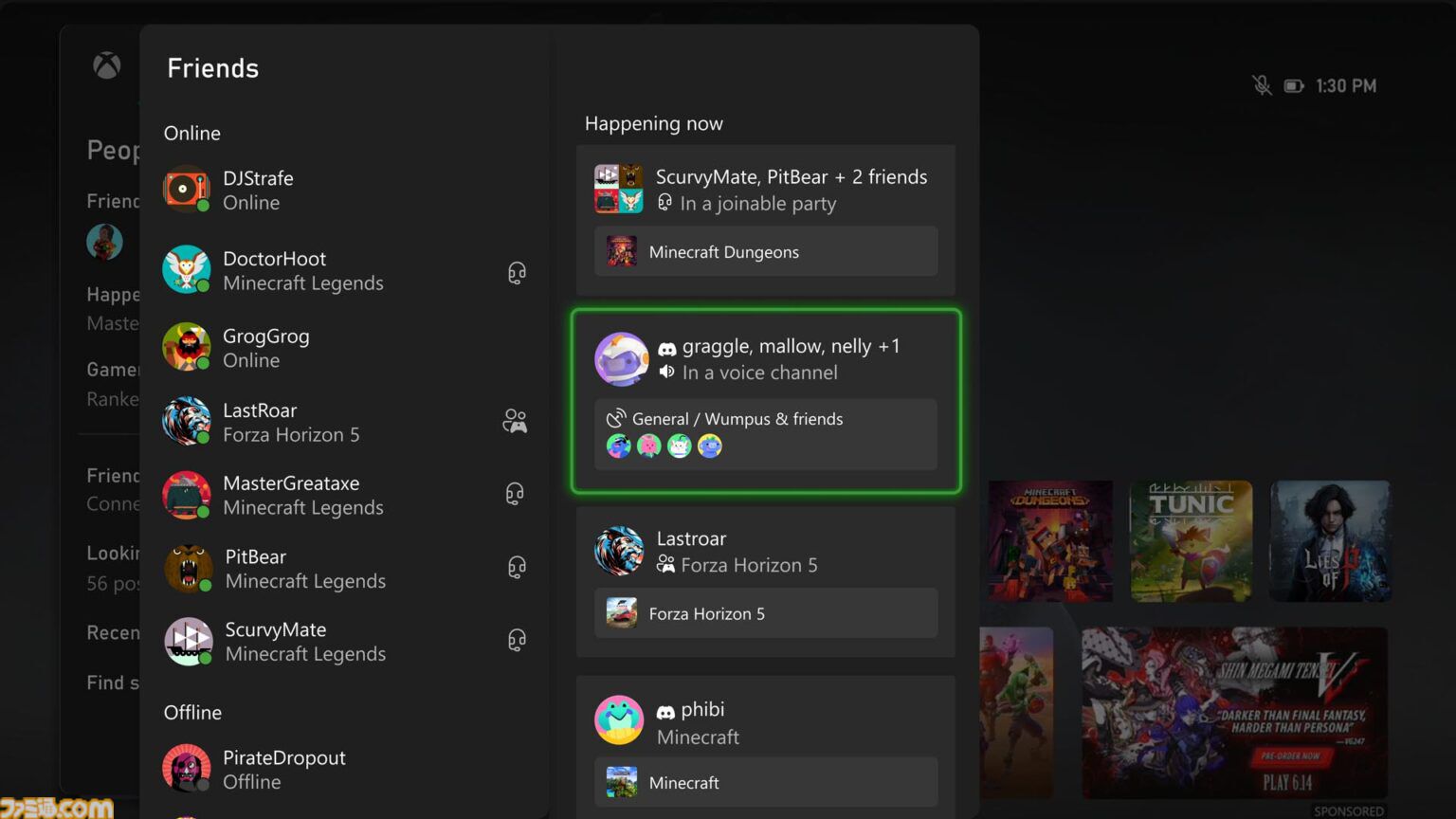Click the headset icon beside PitBear
The width and height of the screenshot is (1456, 819).
pyautogui.click(x=517, y=567)
